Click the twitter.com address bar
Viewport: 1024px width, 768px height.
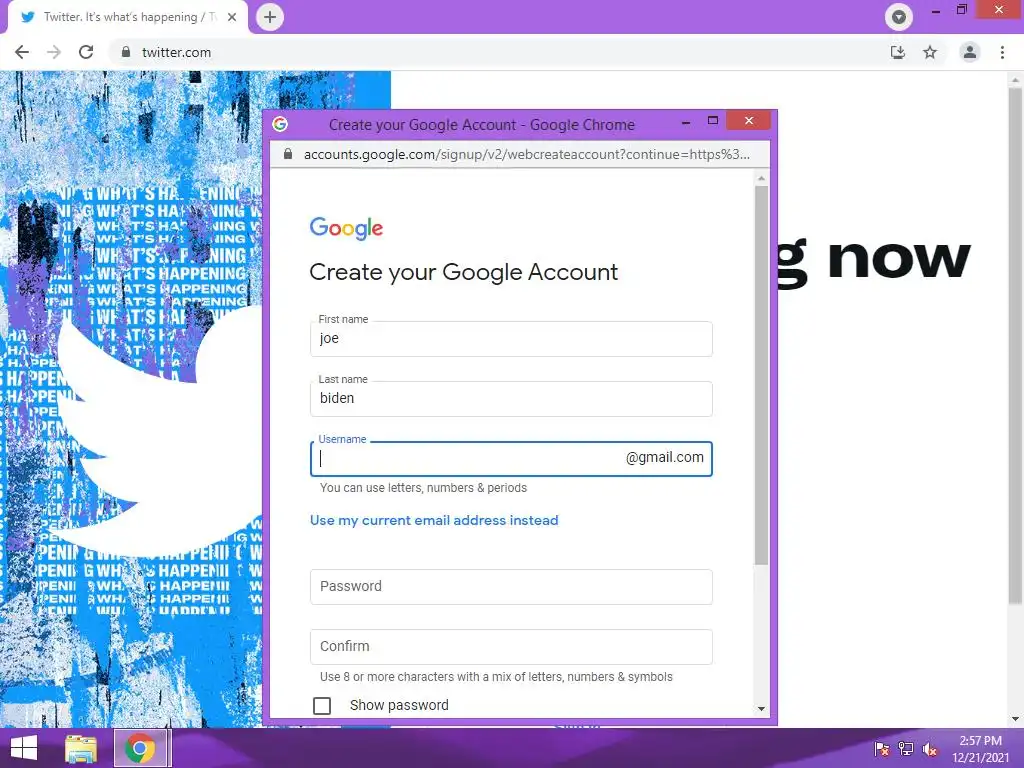point(496,52)
